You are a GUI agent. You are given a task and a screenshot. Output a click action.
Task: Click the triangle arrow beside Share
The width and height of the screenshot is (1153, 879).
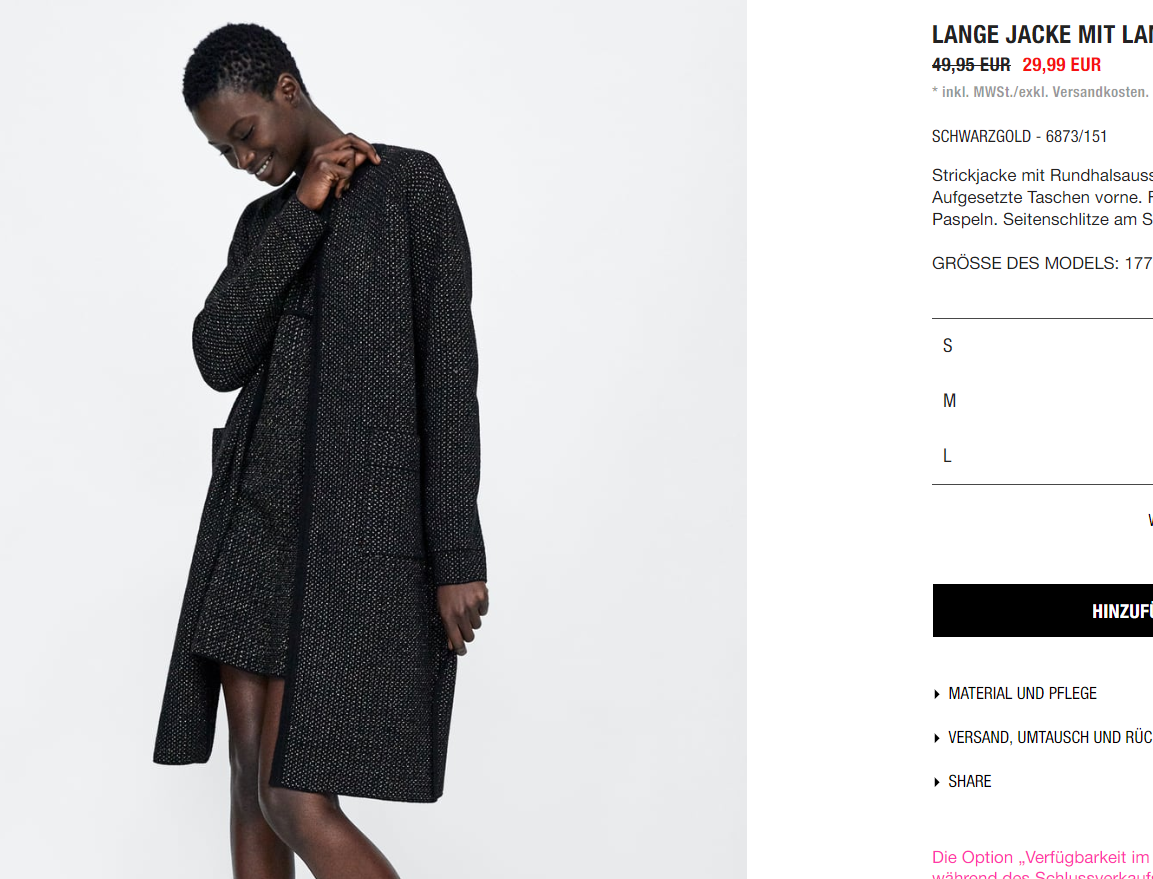937,782
